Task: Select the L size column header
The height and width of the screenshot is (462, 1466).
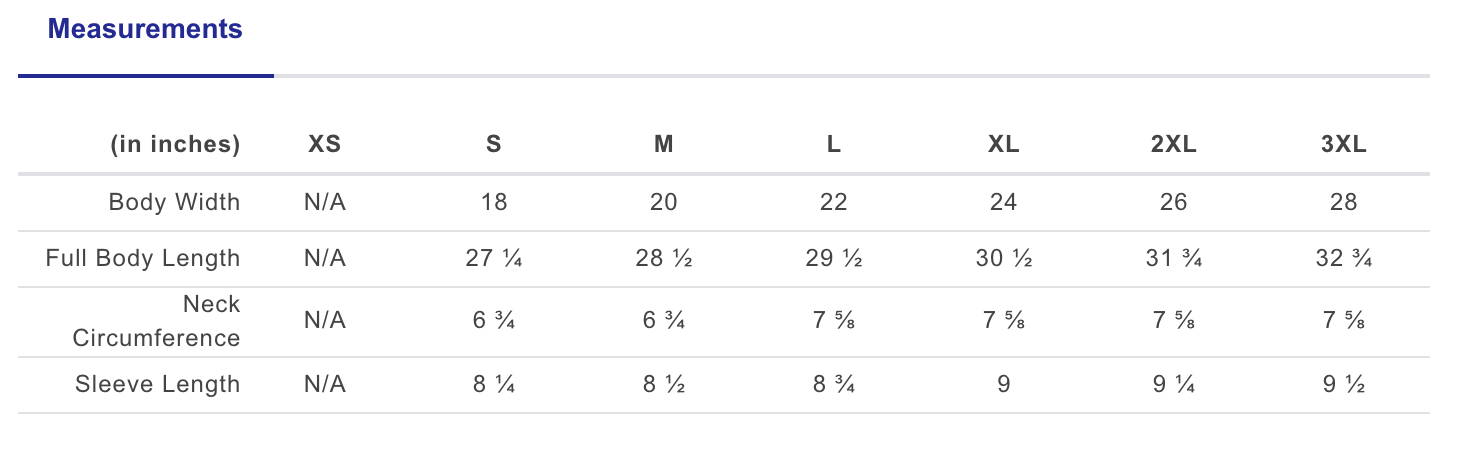Action: [x=834, y=144]
